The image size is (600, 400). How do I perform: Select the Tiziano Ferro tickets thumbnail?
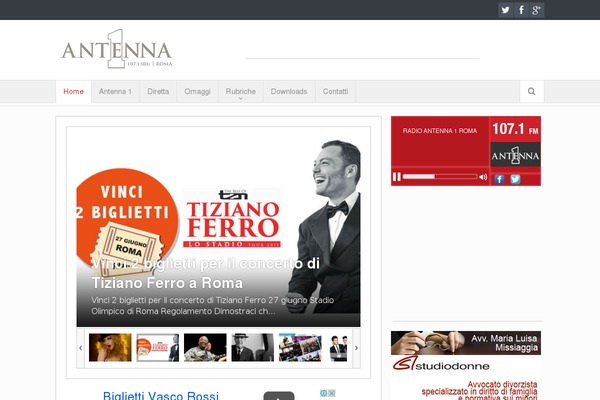[x=158, y=348]
